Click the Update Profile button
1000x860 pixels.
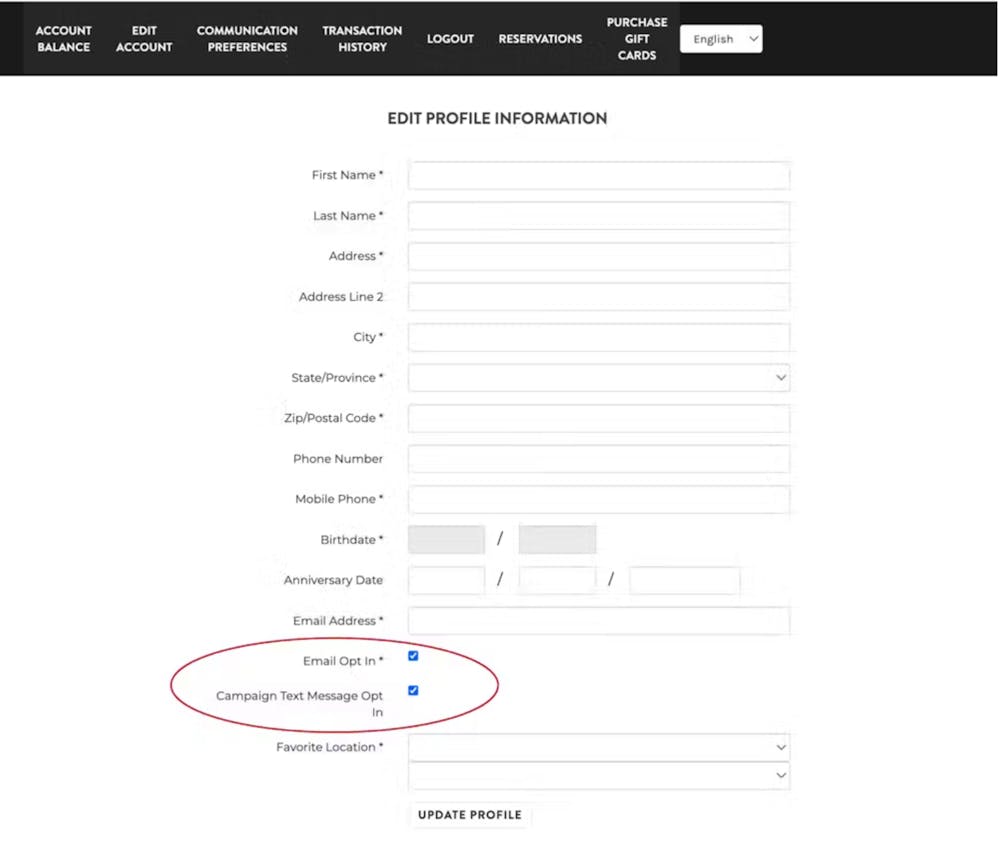[x=470, y=815]
